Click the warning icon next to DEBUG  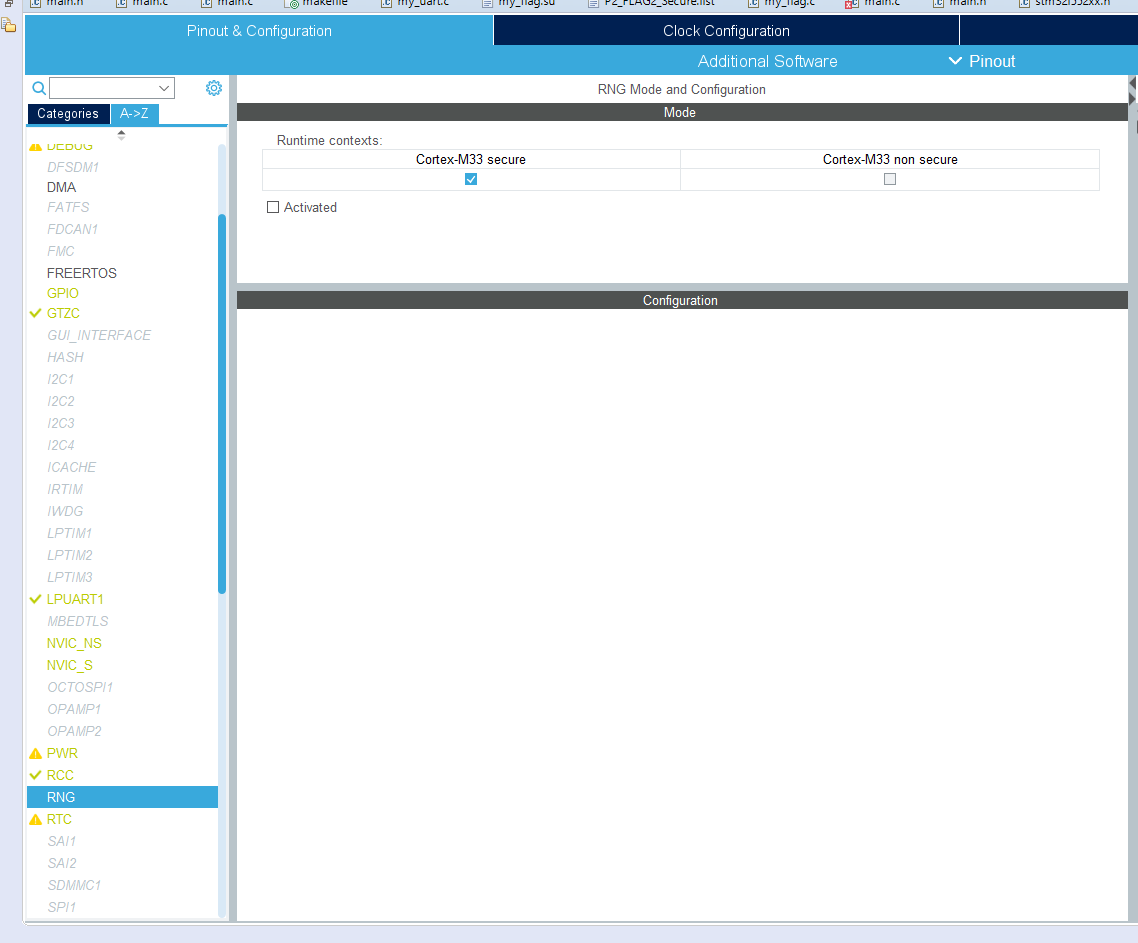coord(35,144)
